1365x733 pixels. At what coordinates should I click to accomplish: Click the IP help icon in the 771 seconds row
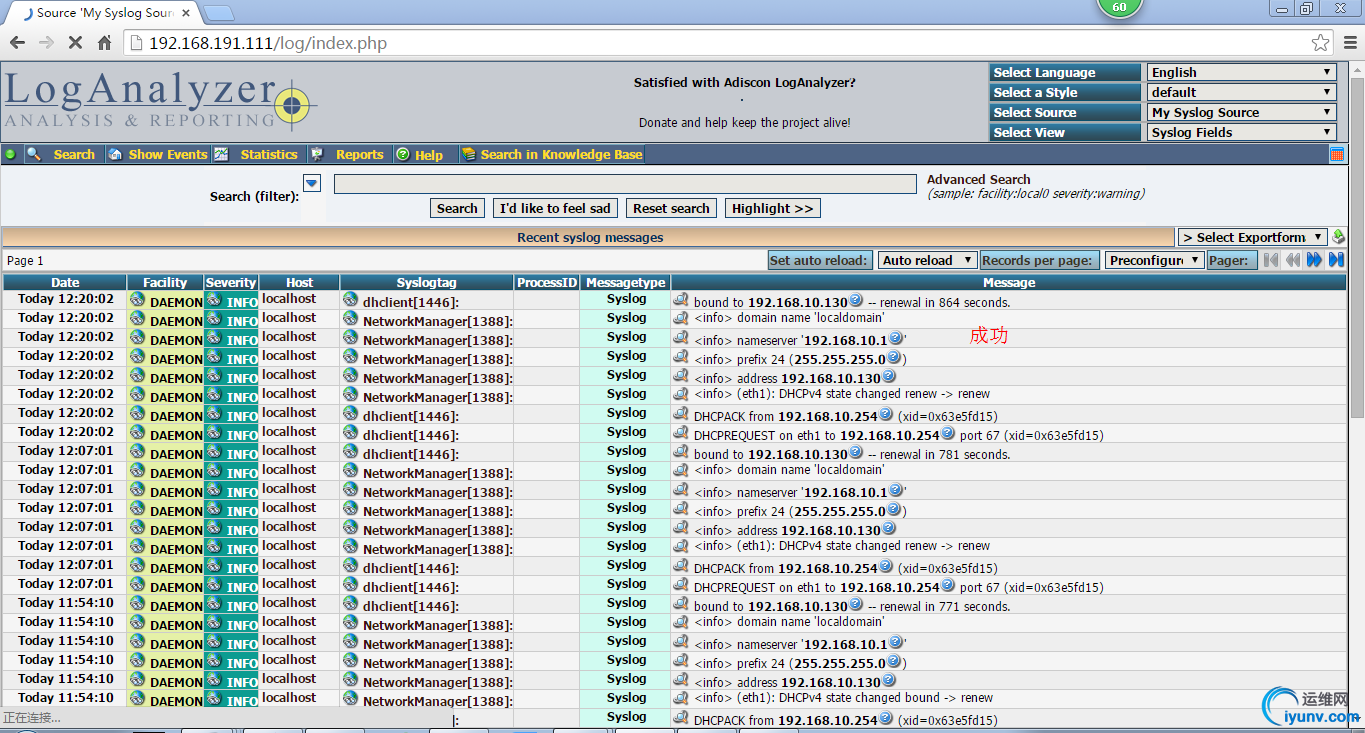(x=856, y=603)
